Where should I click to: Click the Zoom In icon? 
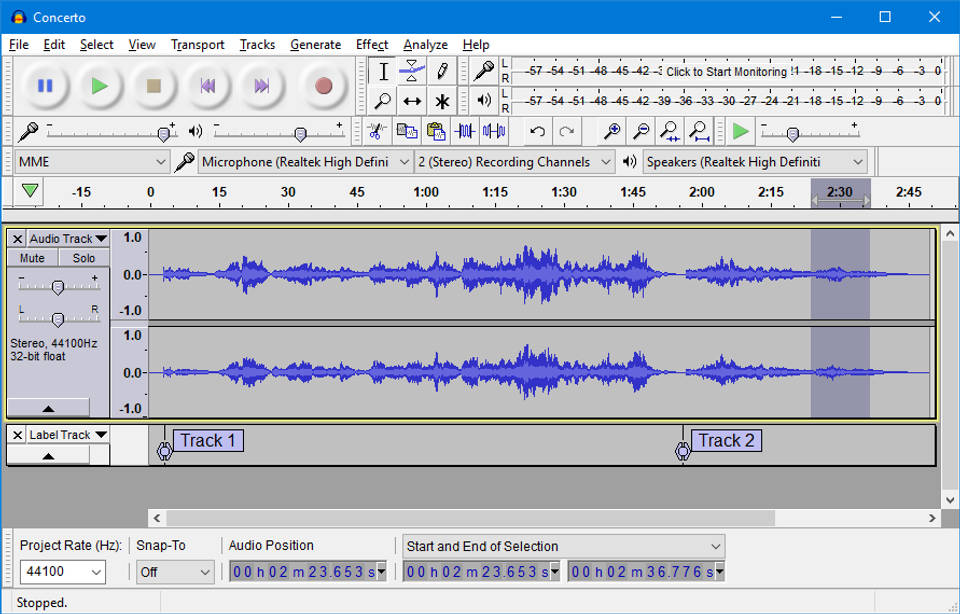[614, 131]
